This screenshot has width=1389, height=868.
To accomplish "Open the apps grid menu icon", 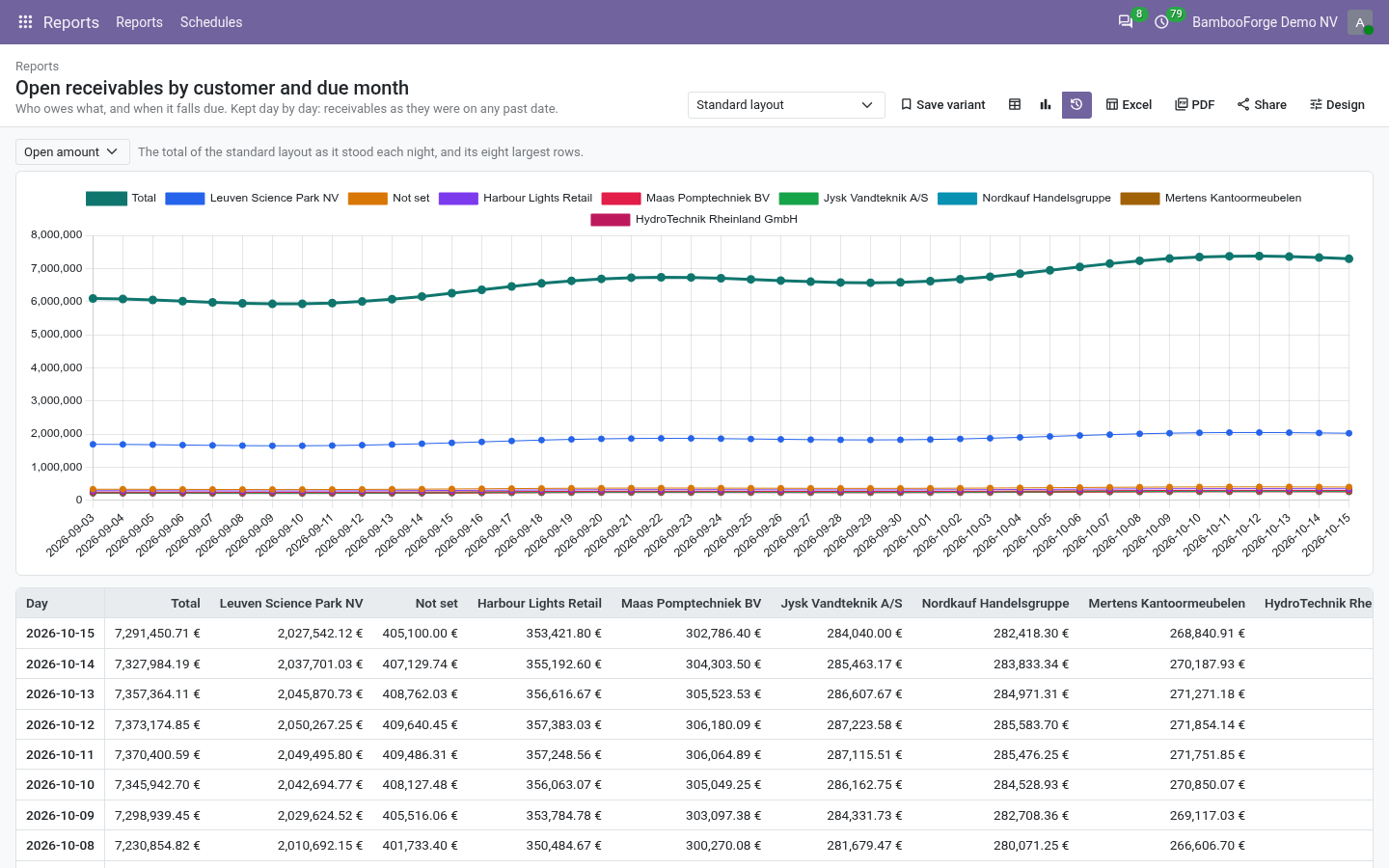I will tap(25, 21).
